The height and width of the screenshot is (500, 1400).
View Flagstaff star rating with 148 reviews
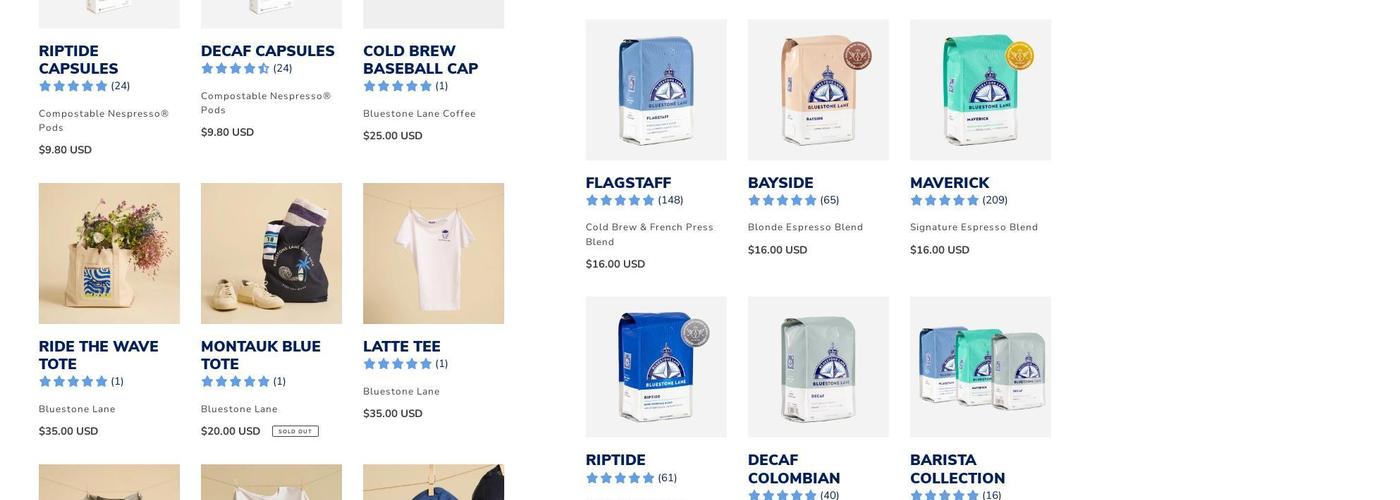[635, 200]
